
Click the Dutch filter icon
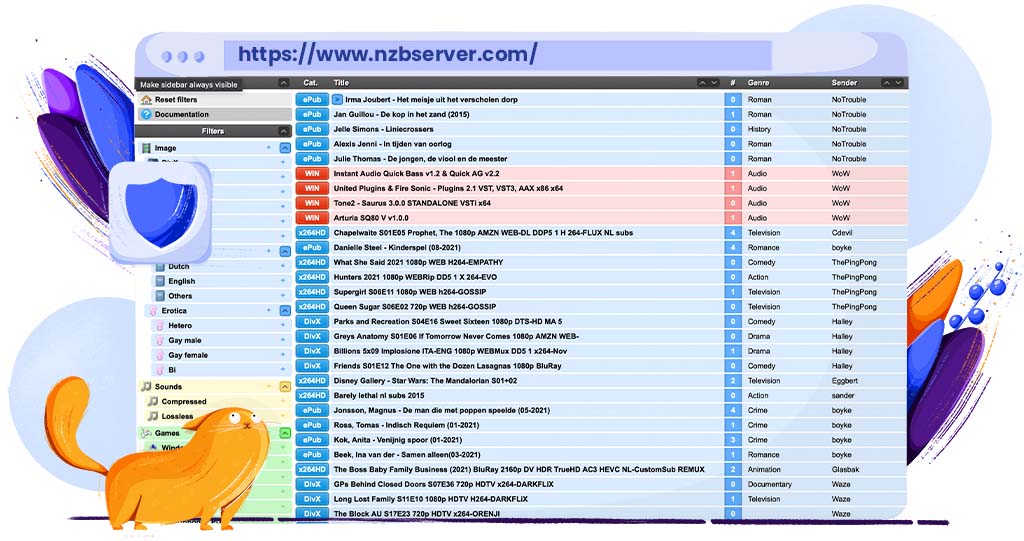pyautogui.click(x=160, y=267)
